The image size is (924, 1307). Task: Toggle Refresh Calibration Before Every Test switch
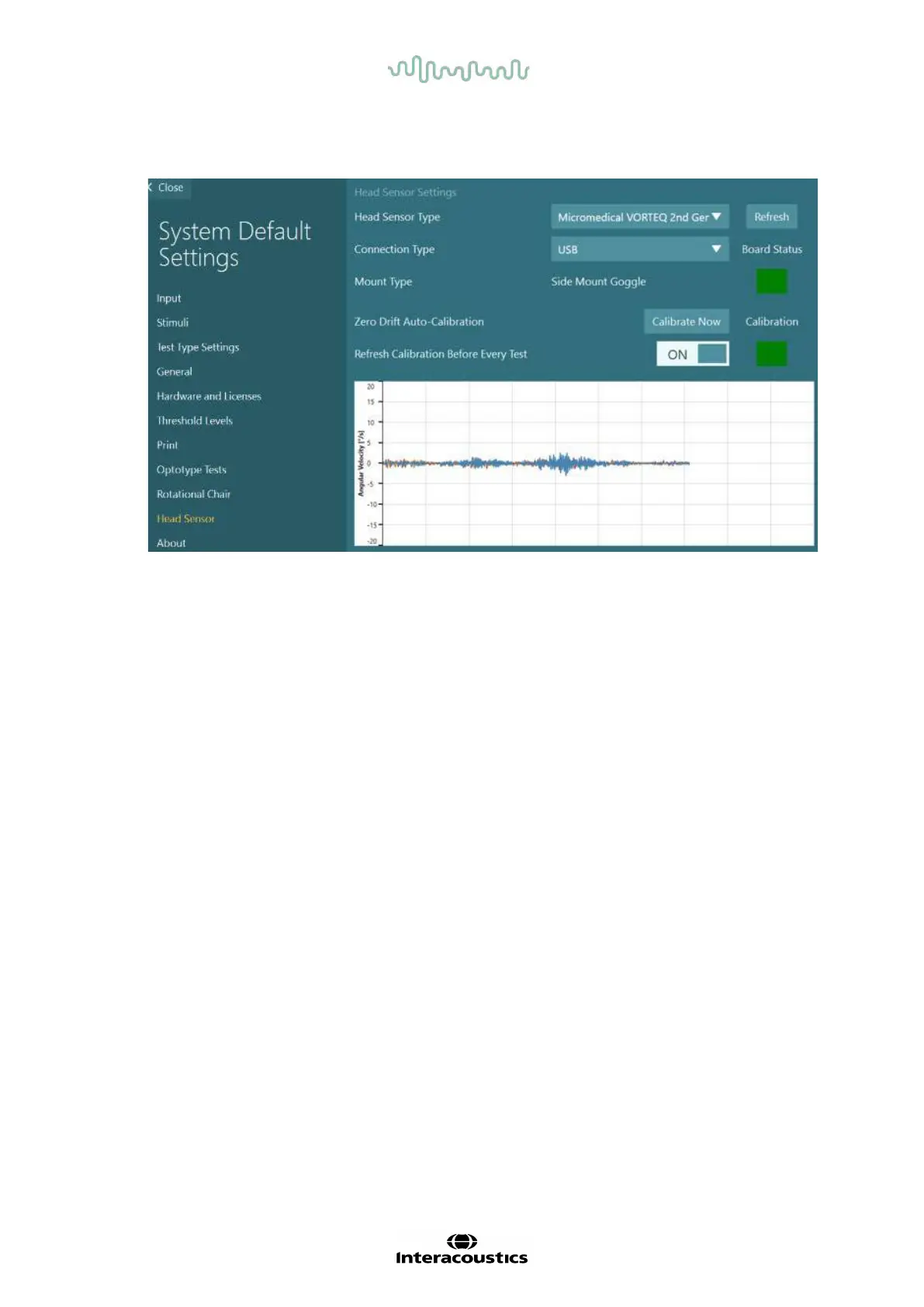pos(692,354)
